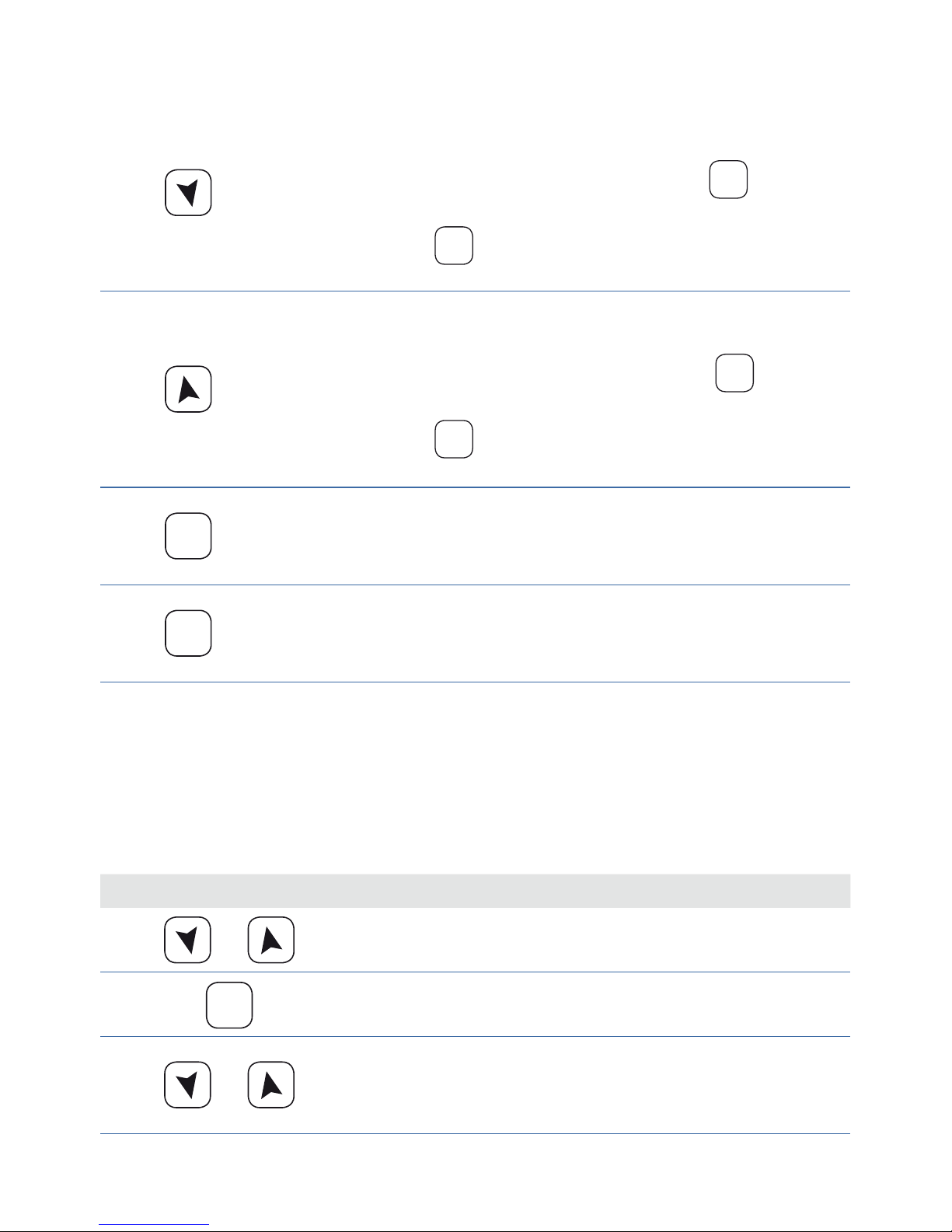952x1232 pixels.
Task: Click the centered empty box above the thick blue divider
Action: point(454,439)
